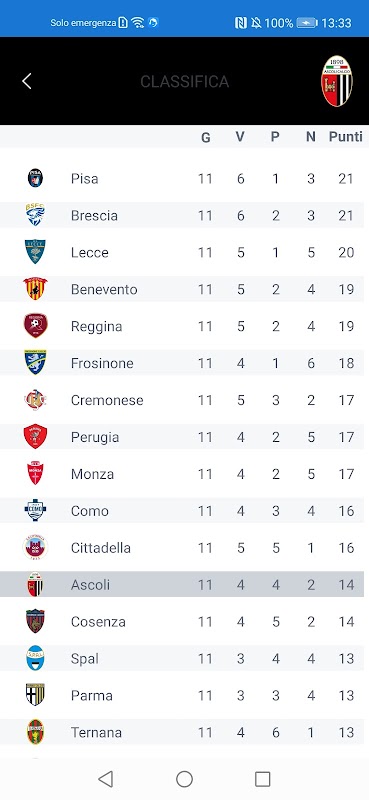Tap the Android home circle button
Image resolution: width=369 pixels, height=800 pixels.
pos(184,779)
